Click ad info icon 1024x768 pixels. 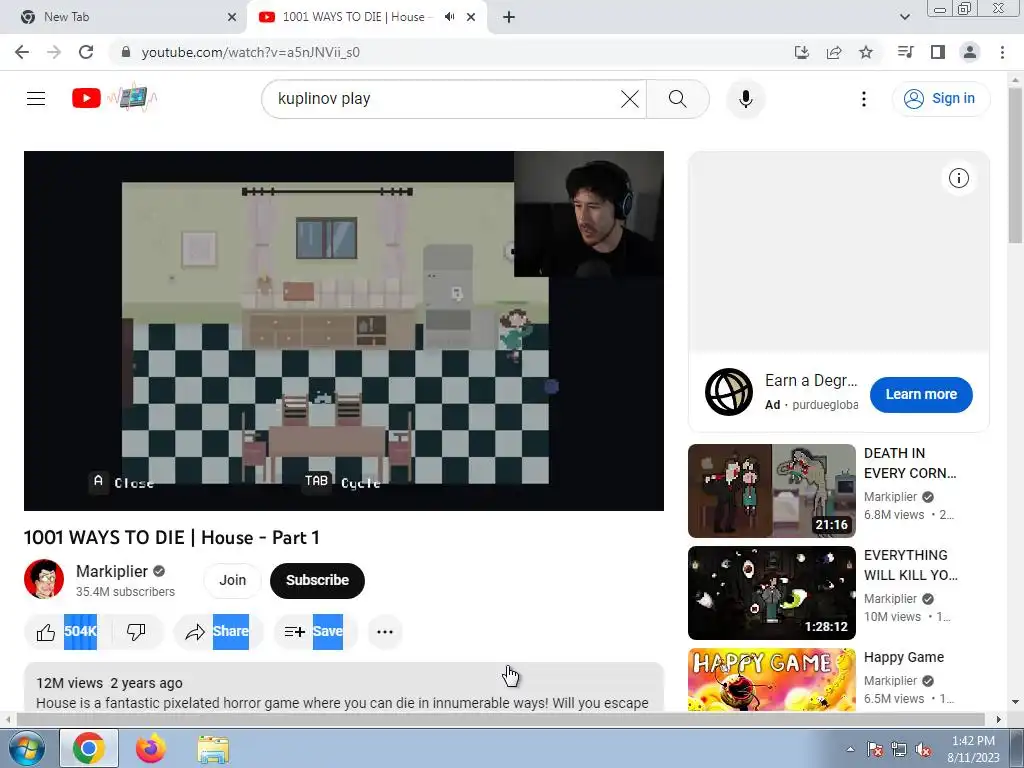(958, 178)
